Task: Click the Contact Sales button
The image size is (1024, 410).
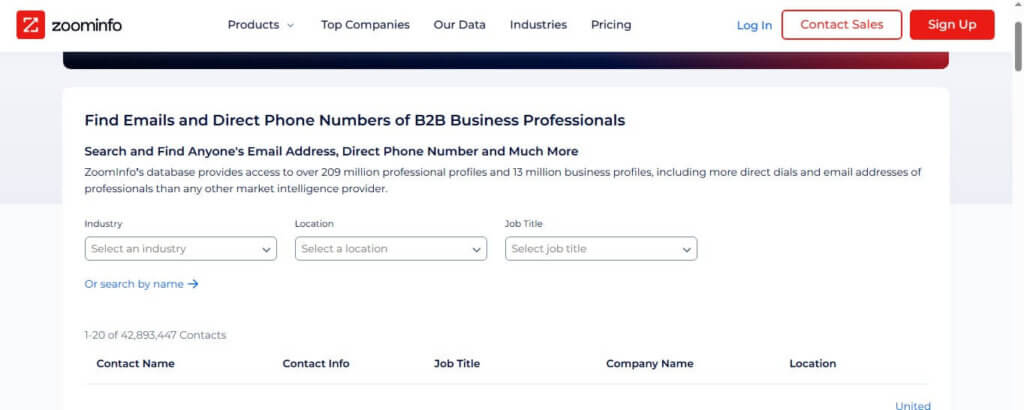Action: click(841, 25)
